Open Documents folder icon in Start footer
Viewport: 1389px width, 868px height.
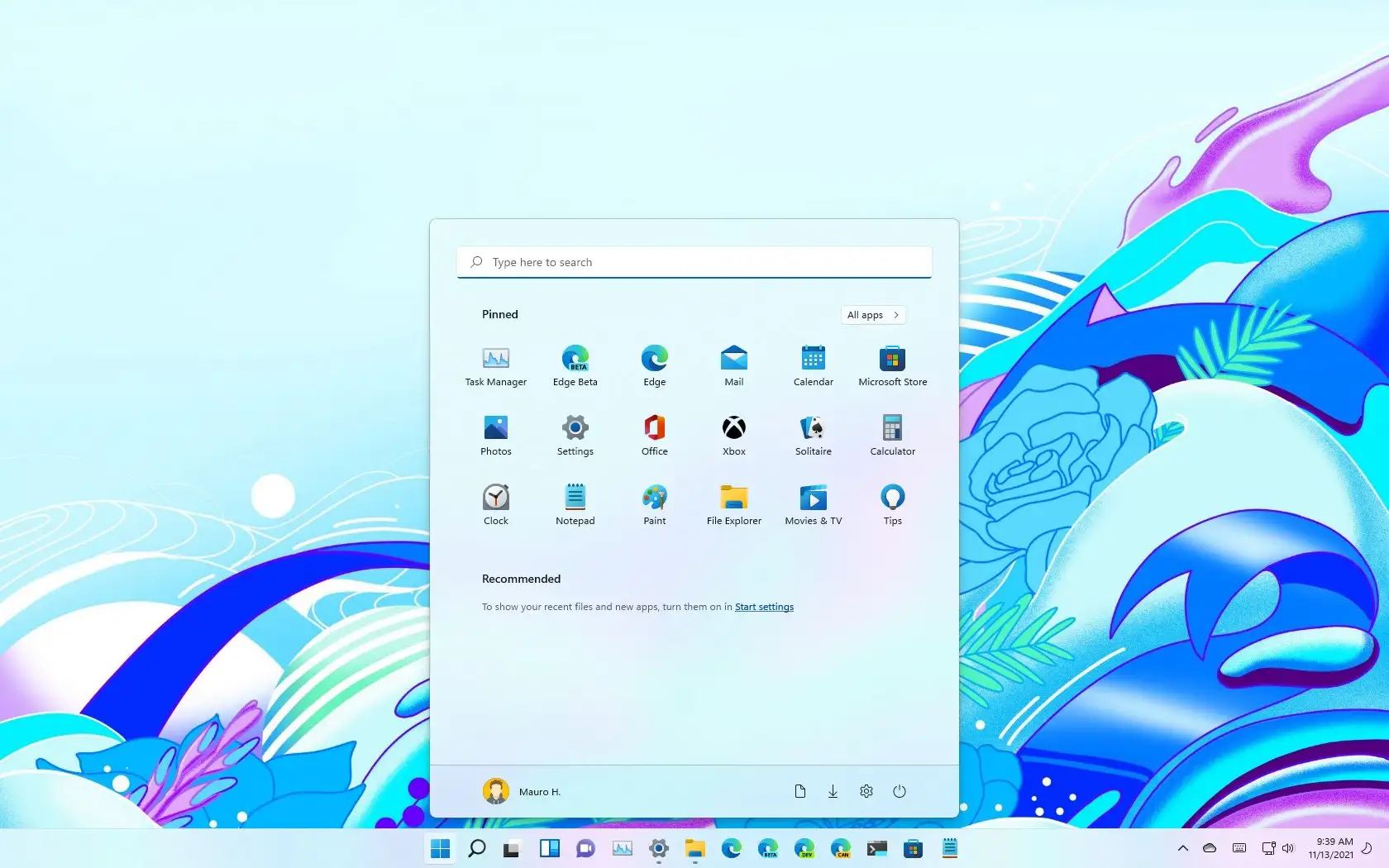(800, 791)
